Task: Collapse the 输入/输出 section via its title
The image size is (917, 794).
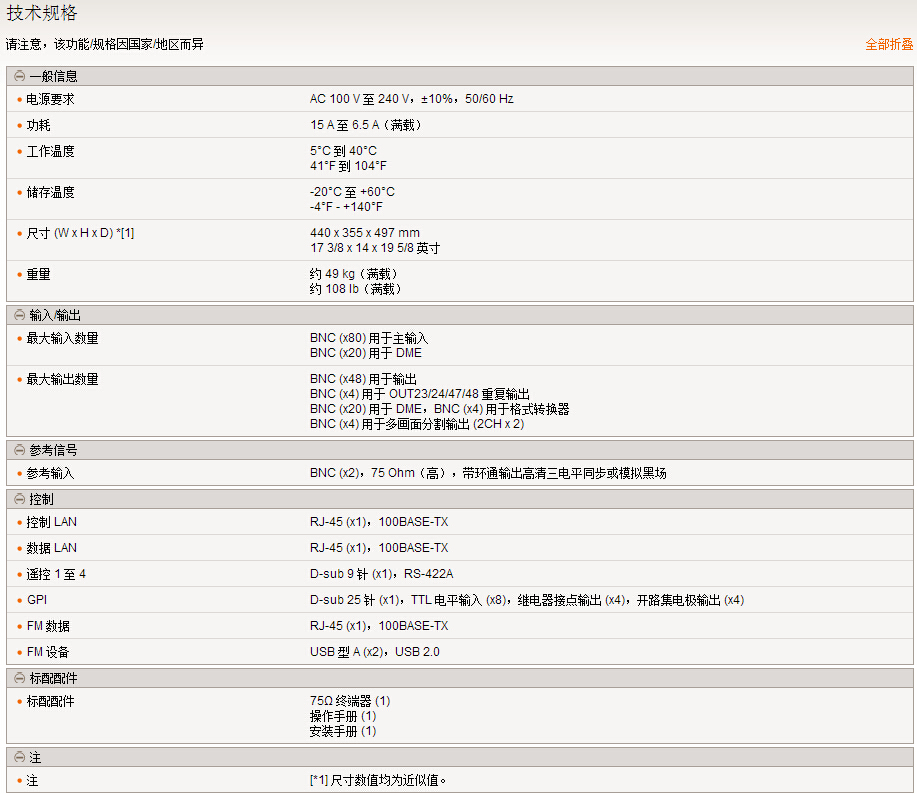Action: (x=55, y=315)
